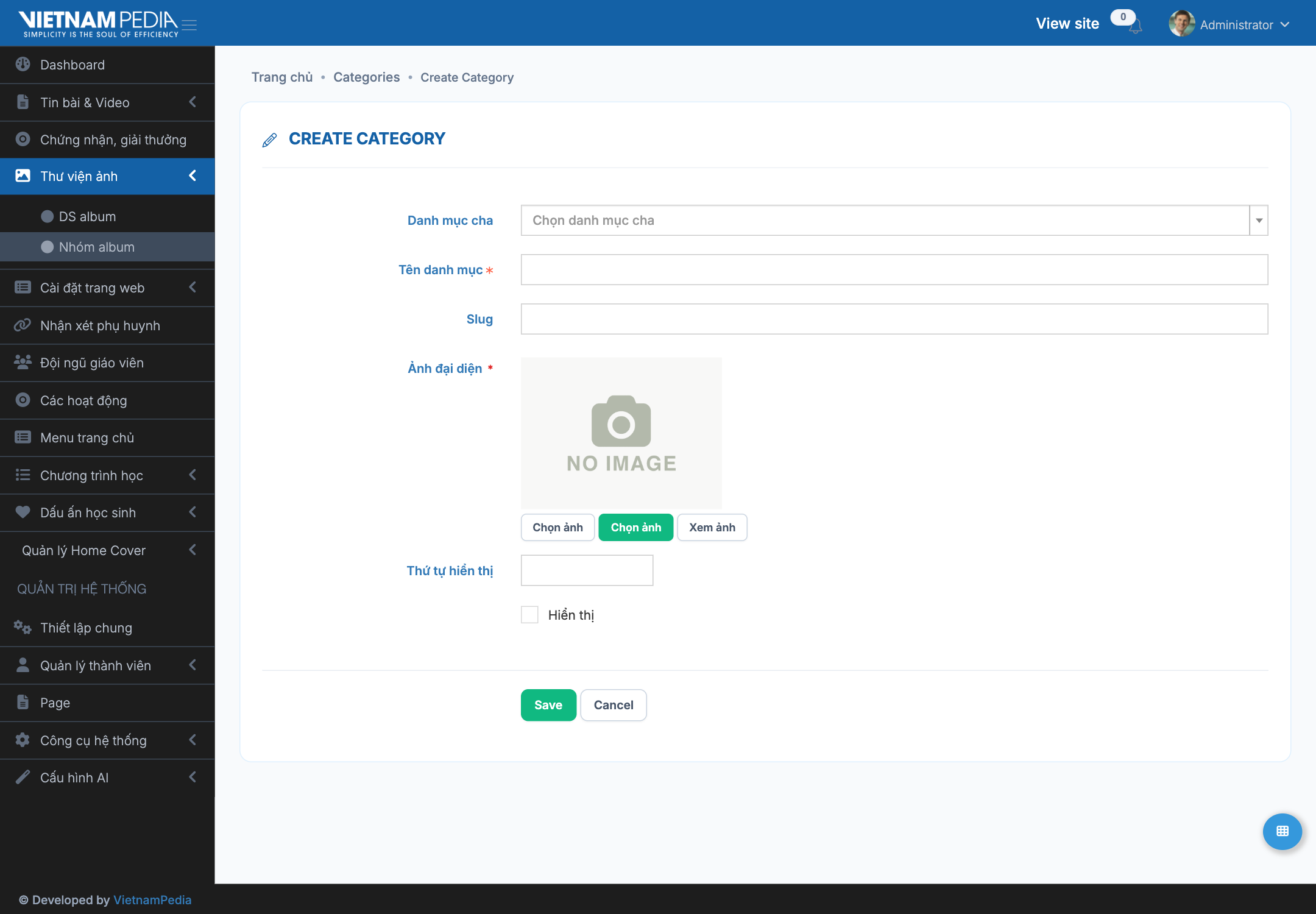
Task: Click the Tin bài & Video document icon
Action: click(x=23, y=102)
